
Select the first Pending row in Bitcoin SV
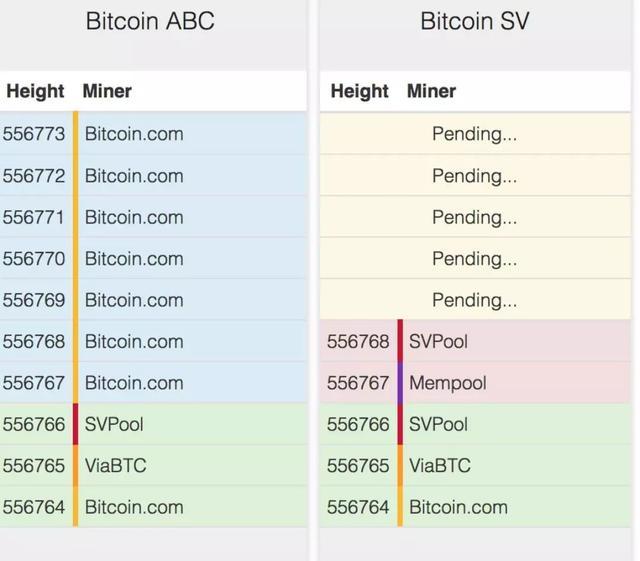[475, 134]
